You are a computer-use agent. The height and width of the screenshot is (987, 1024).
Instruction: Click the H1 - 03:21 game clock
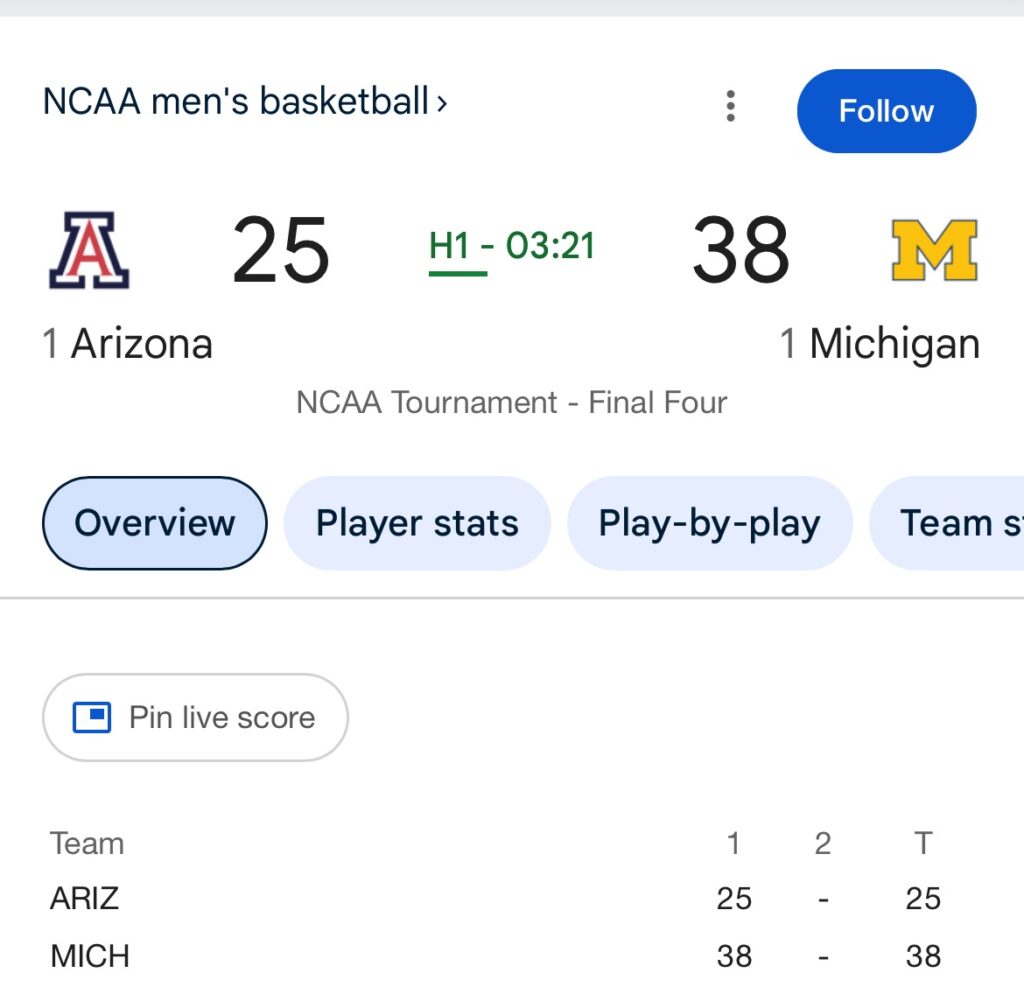click(512, 246)
